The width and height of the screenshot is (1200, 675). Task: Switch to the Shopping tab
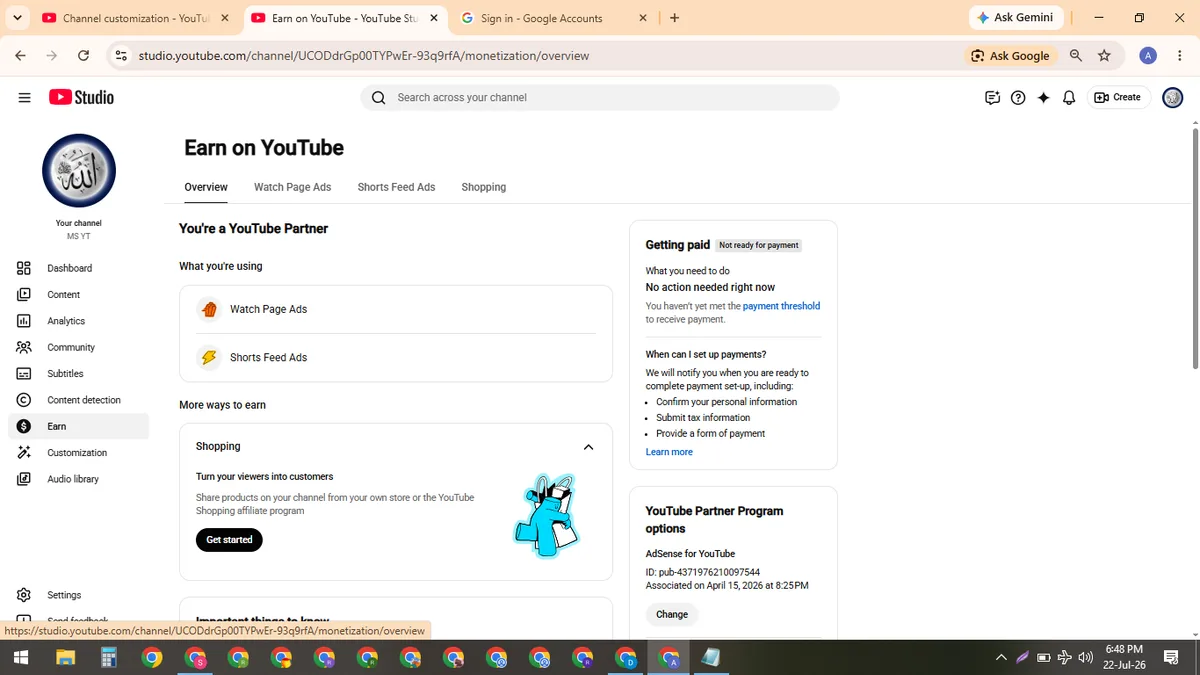(484, 187)
